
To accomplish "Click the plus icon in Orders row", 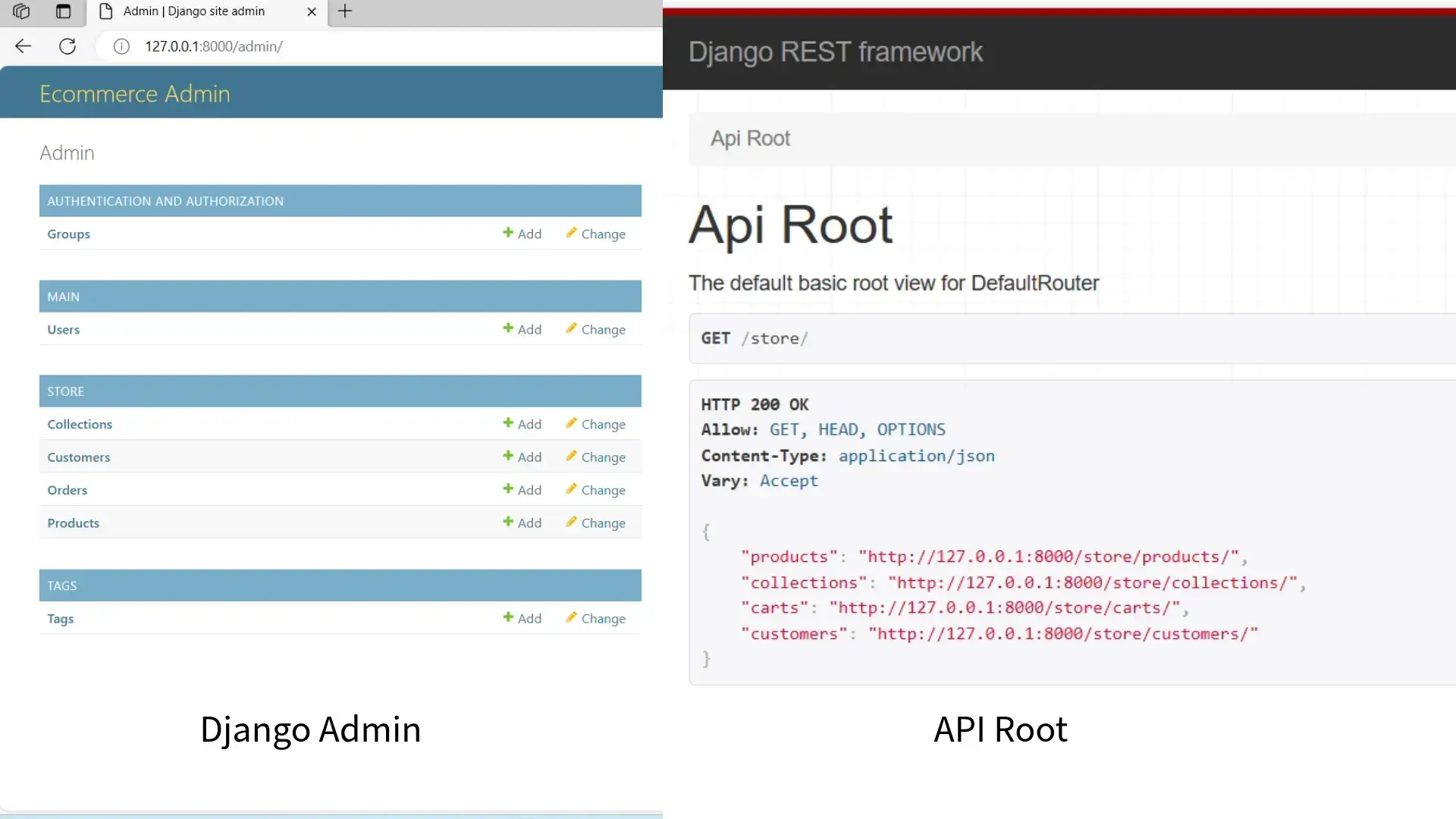I will point(508,489).
